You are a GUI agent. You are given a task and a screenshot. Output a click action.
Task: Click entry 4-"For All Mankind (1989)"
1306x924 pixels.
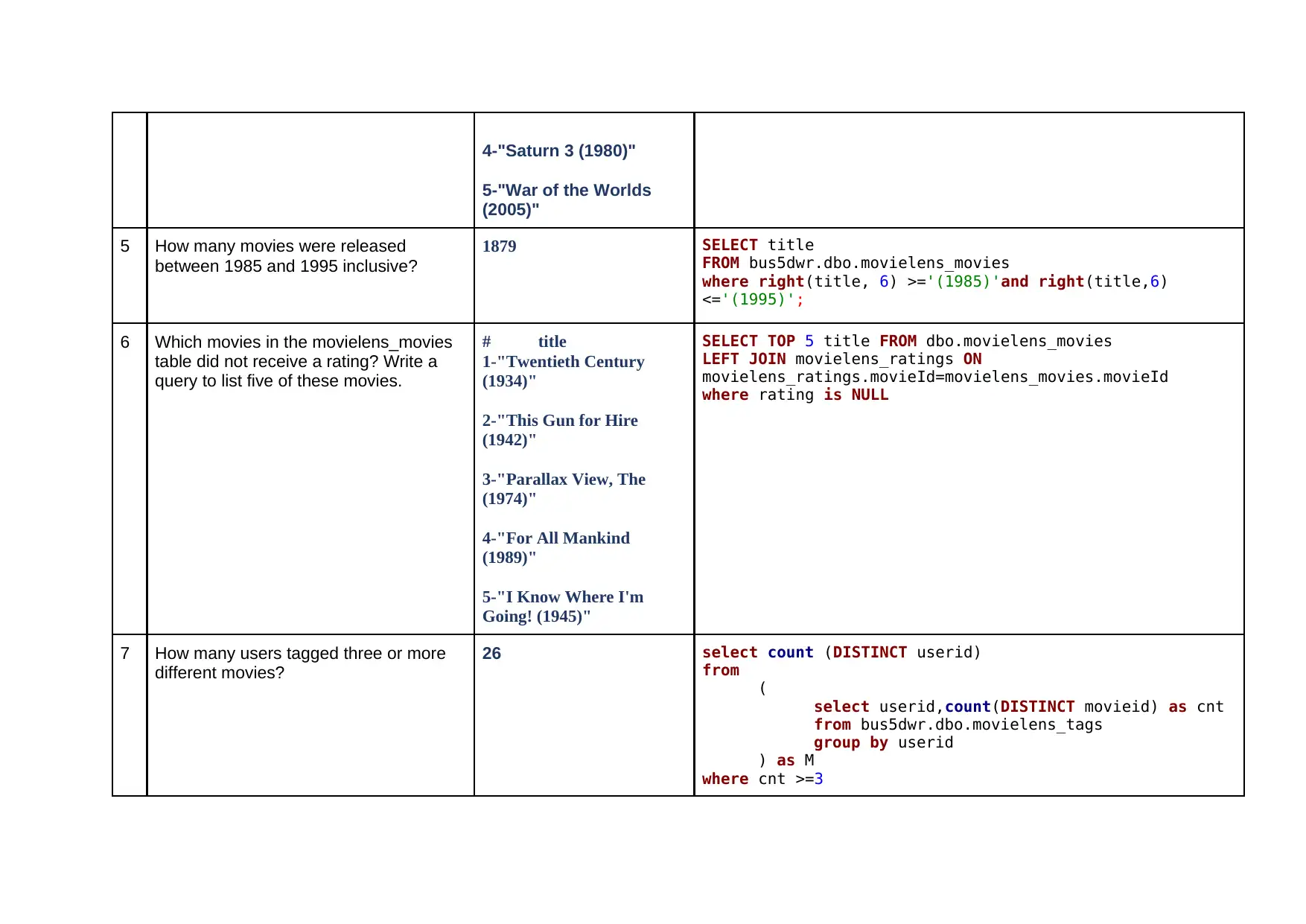(x=555, y=547)
